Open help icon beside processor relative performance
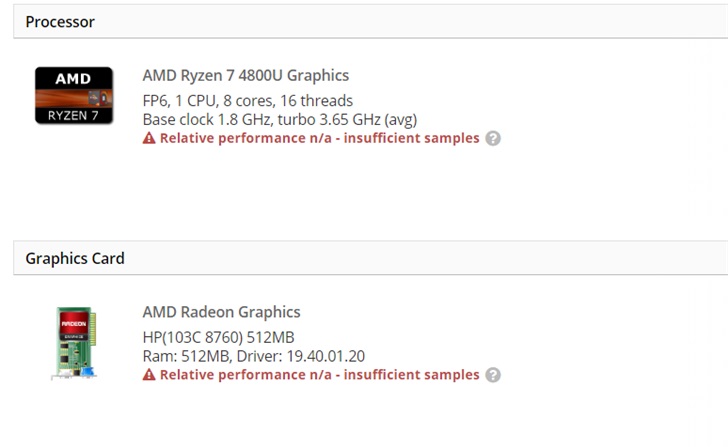 pos(493,139)
